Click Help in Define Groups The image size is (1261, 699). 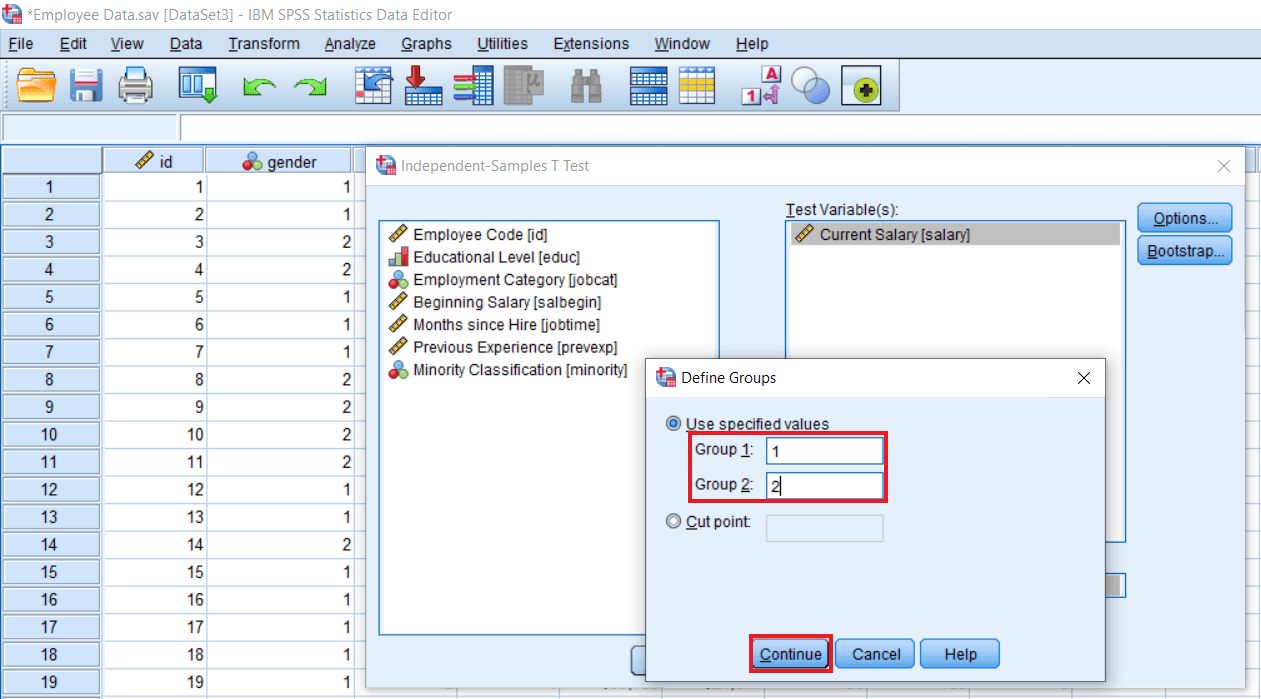tap(960, 654)
